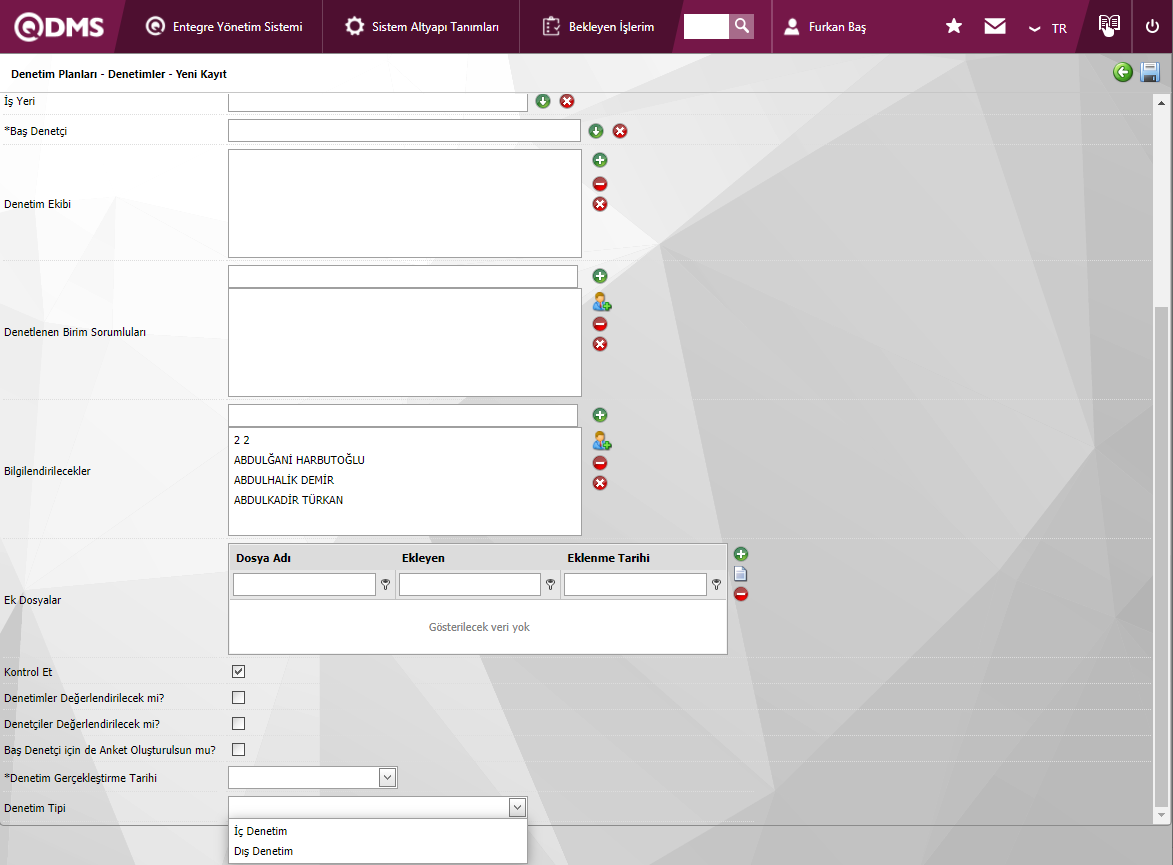Click the vertical scrollbar up arrow
The width and height of the screenshot is (1173, 865).
coord(1161,103)
